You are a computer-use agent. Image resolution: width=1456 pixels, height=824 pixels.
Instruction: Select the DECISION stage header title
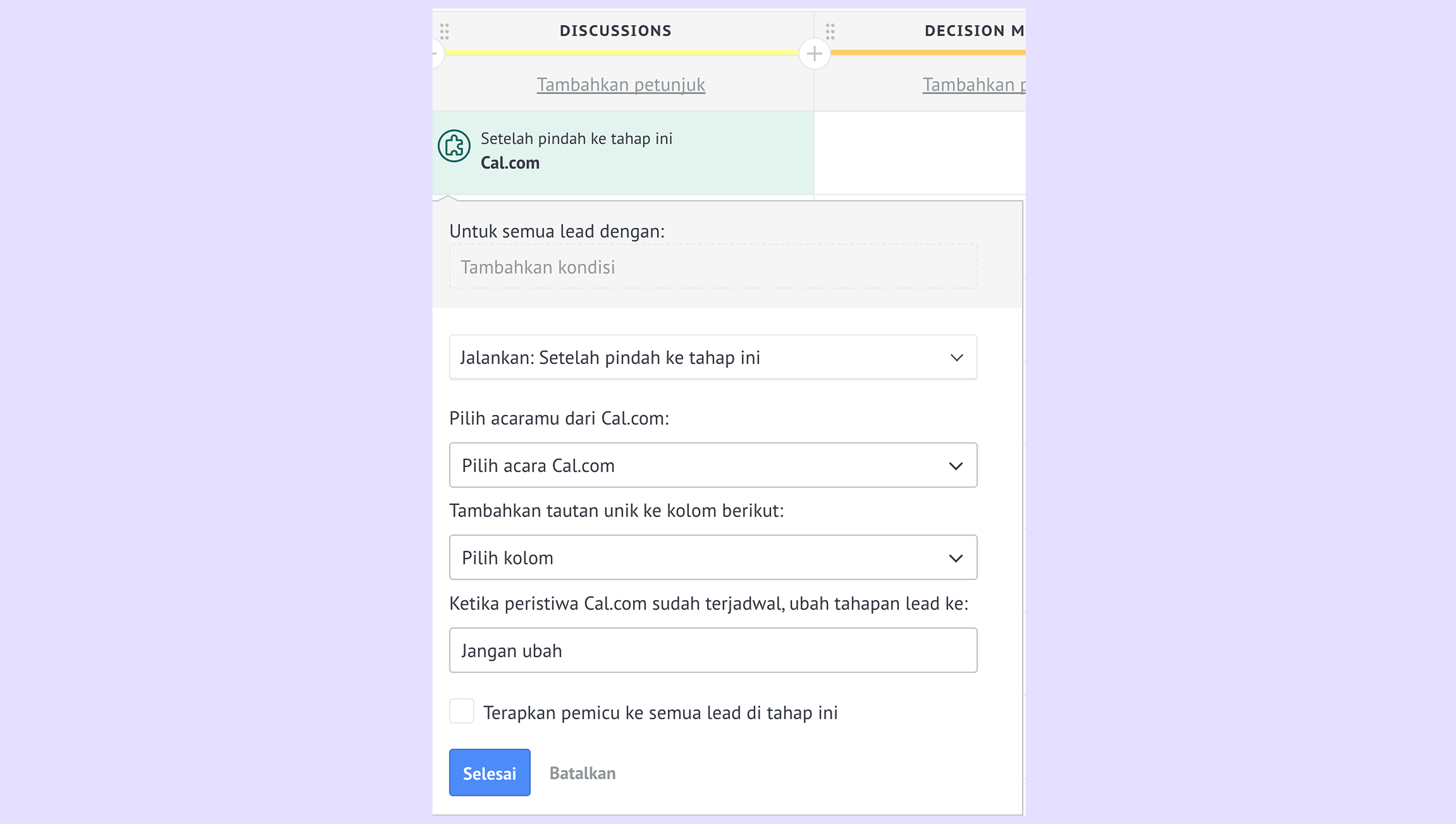click(974, 30)
